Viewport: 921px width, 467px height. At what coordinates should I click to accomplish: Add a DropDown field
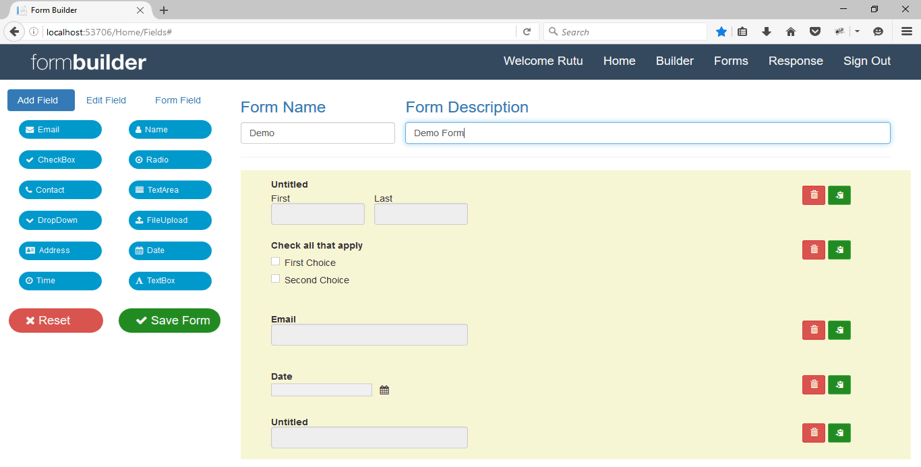pyautogui.click(x=60, y=220)
